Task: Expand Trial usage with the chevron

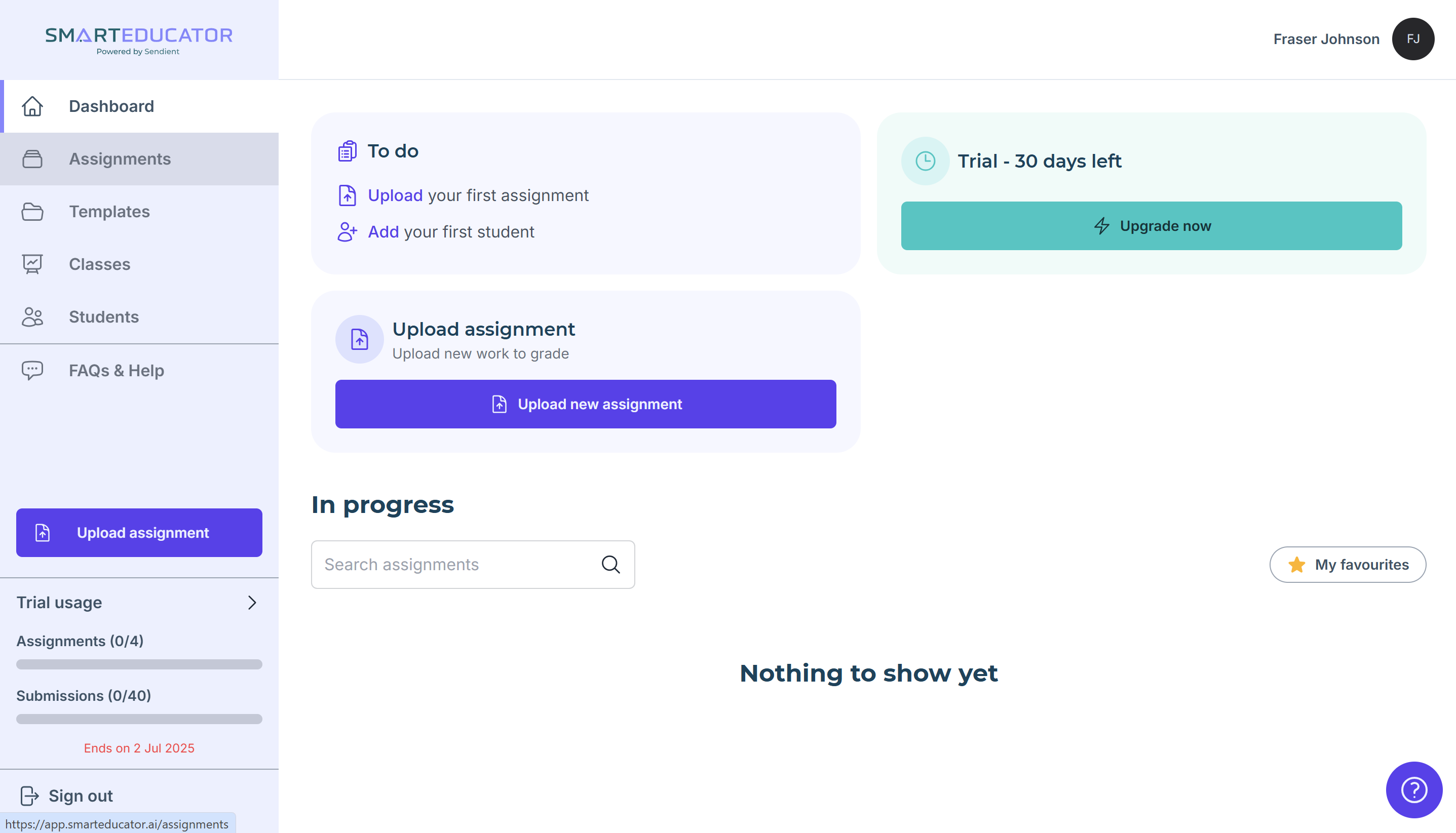Action: coord(252,603)
